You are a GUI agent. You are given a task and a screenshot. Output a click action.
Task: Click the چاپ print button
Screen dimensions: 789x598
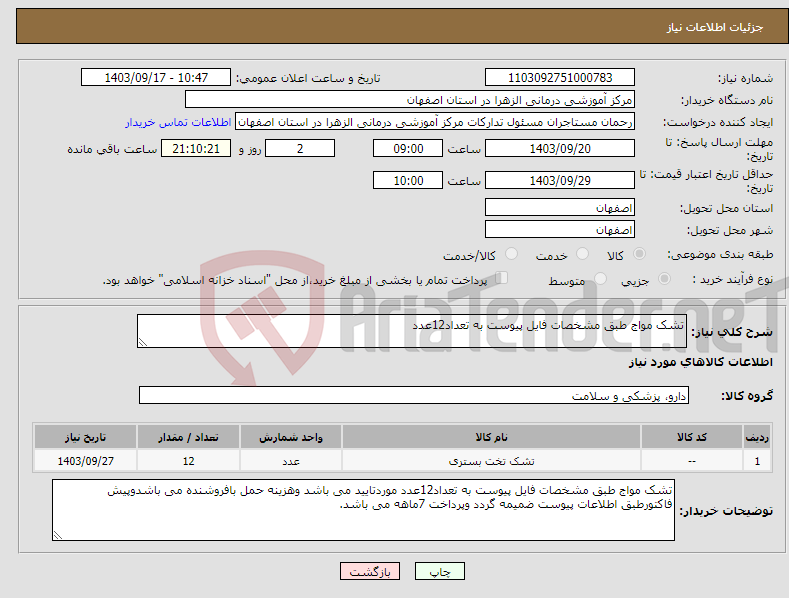click(439, 571)
